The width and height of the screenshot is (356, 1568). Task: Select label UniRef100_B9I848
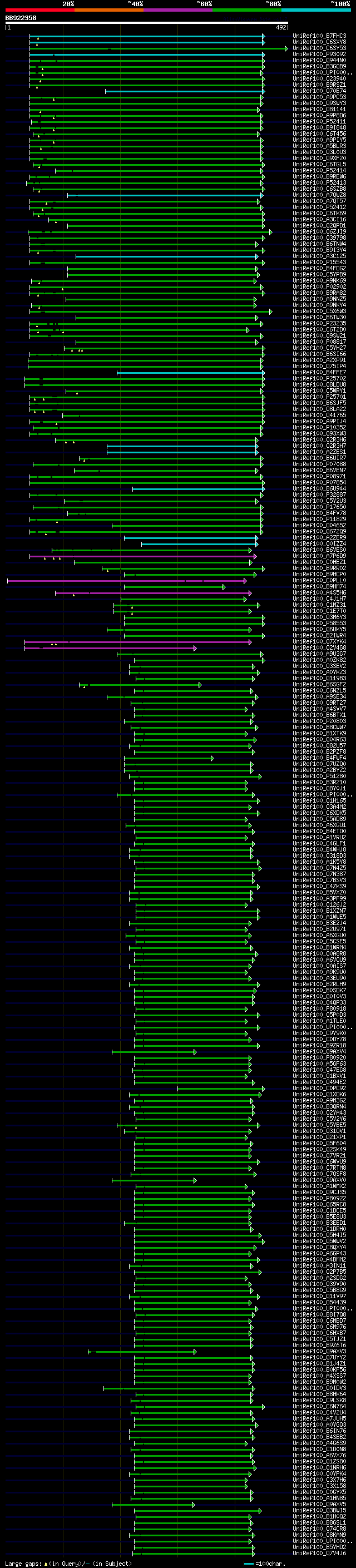pyautogui.click(x=319, y=128)
